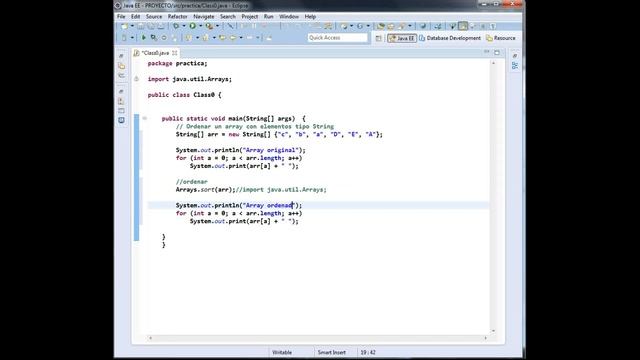Click the Previous Annotation yellow icon
The width and height of the screenshot is (640, 360).
click(x=205, y=38)
